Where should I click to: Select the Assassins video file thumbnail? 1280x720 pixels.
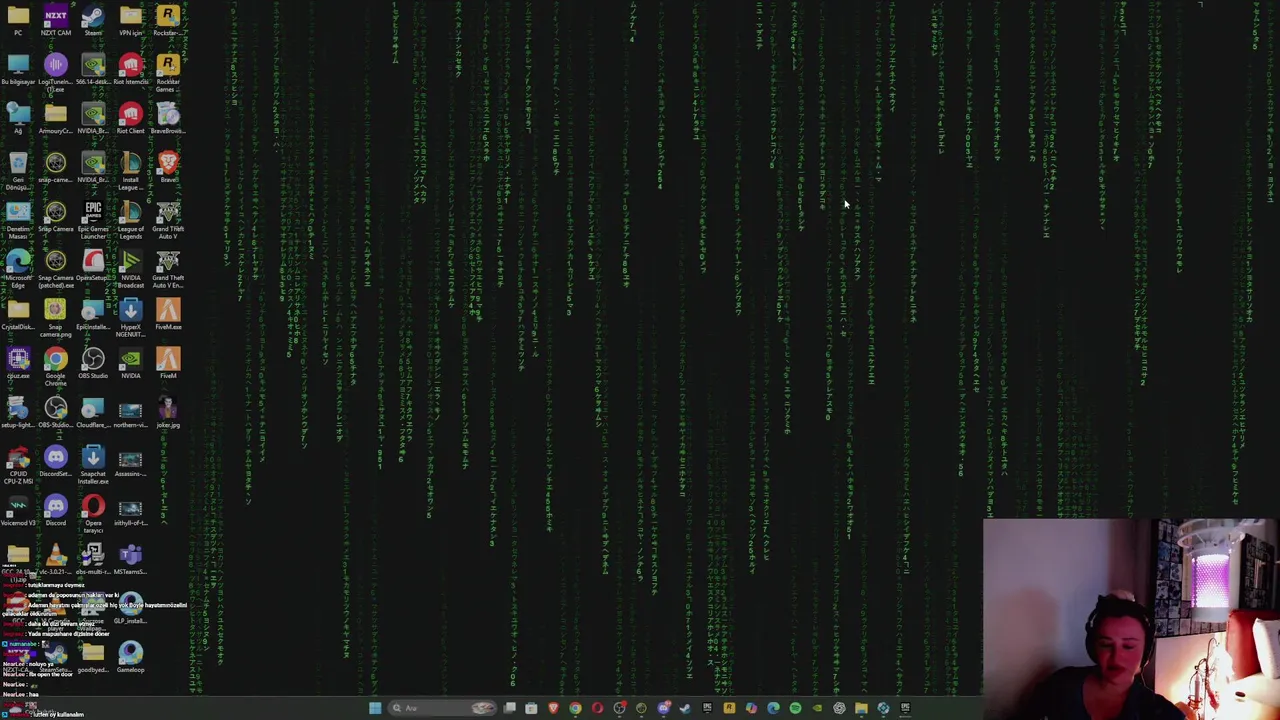pyautogui.click(x=130, y=461)
